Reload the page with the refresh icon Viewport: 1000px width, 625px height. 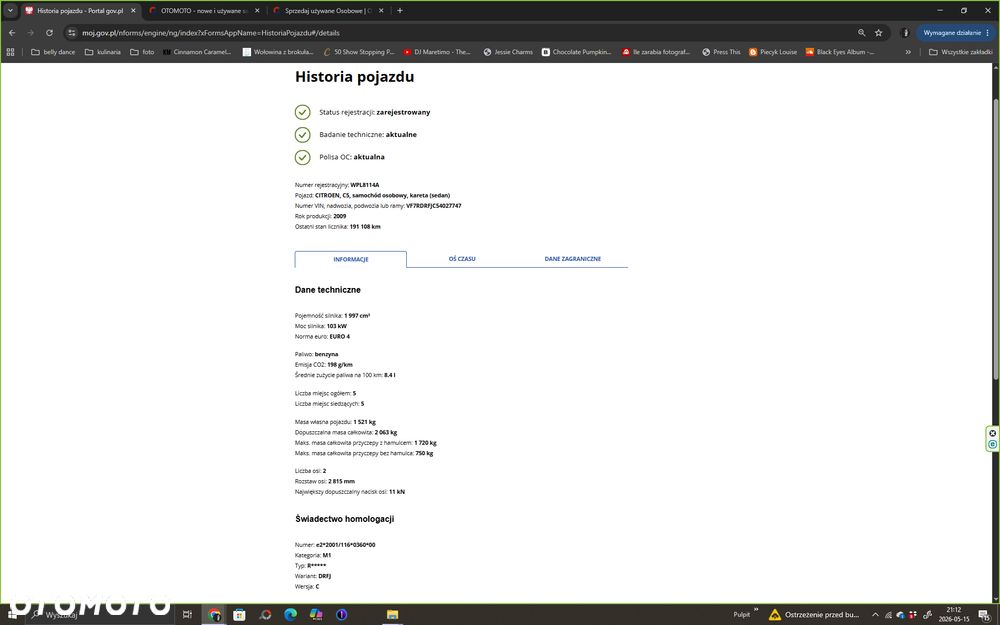point(49,33)
